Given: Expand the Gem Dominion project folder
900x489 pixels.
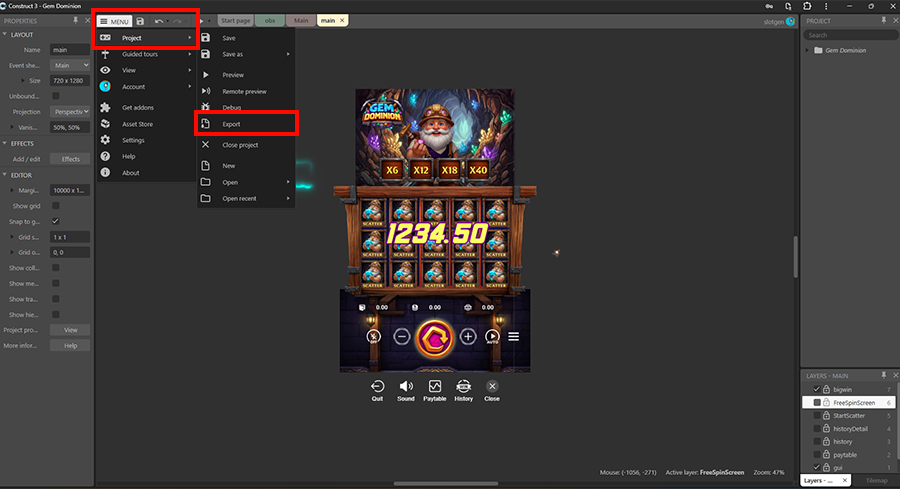Looking at the screenshot, I should [x=808, y=50].
